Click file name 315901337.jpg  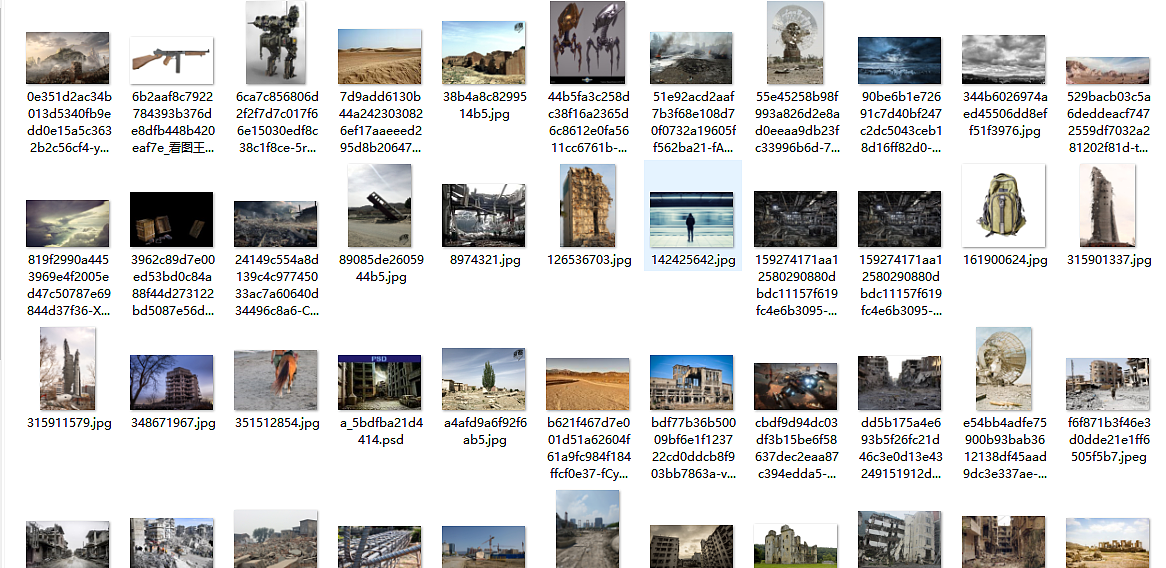point(1108,260)
